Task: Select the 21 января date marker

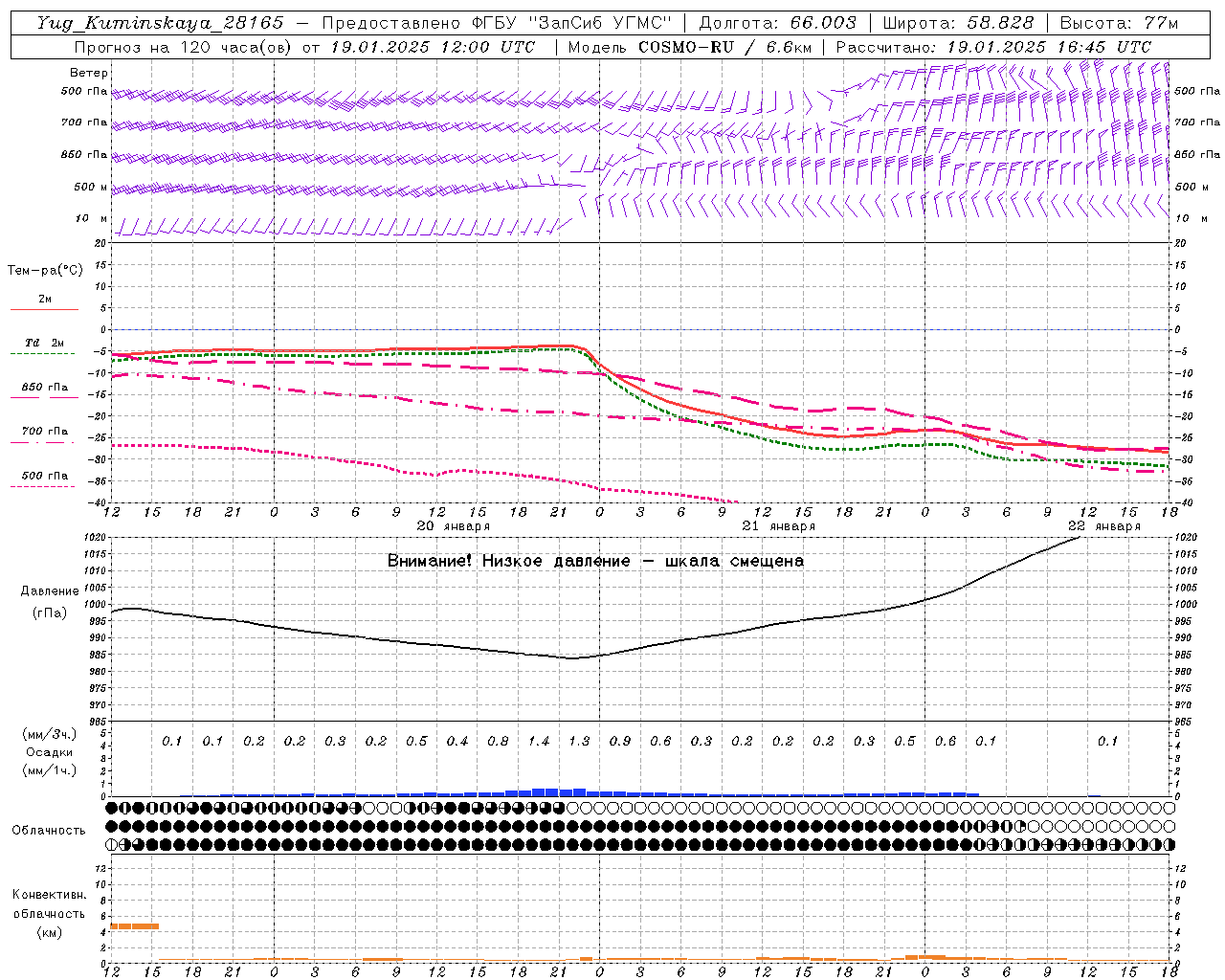Action: click(778, 525)
